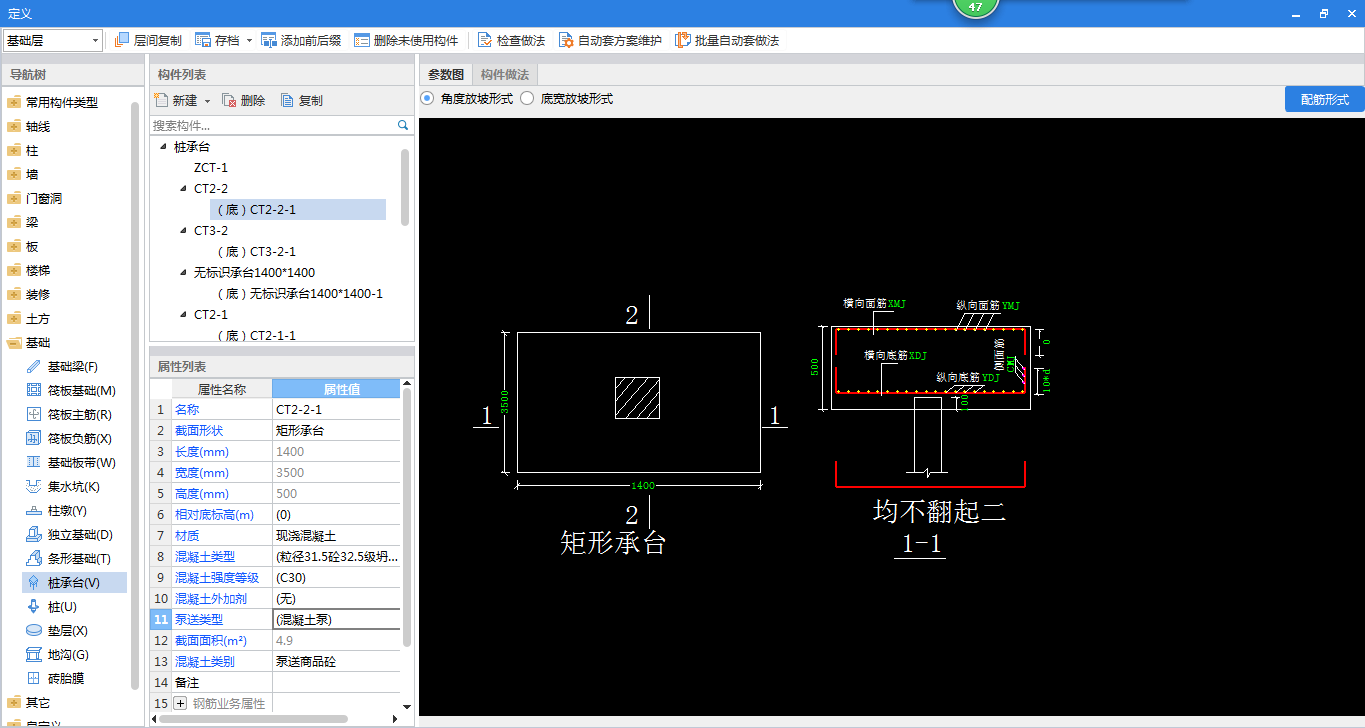Click 材质 value 现浇混凝土
This screenshot has height=728, width=1365.
336,535
